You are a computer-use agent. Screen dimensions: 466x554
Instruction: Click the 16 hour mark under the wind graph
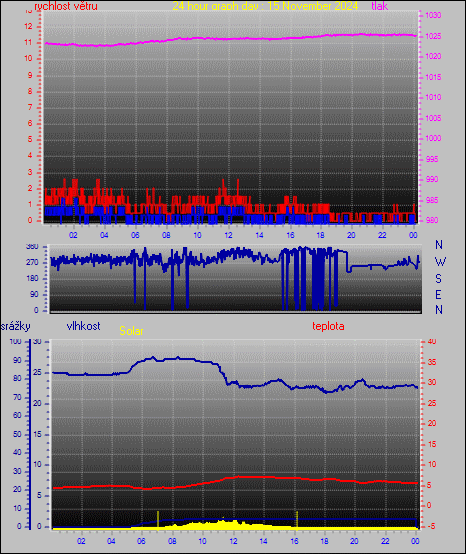coord(290,235)
